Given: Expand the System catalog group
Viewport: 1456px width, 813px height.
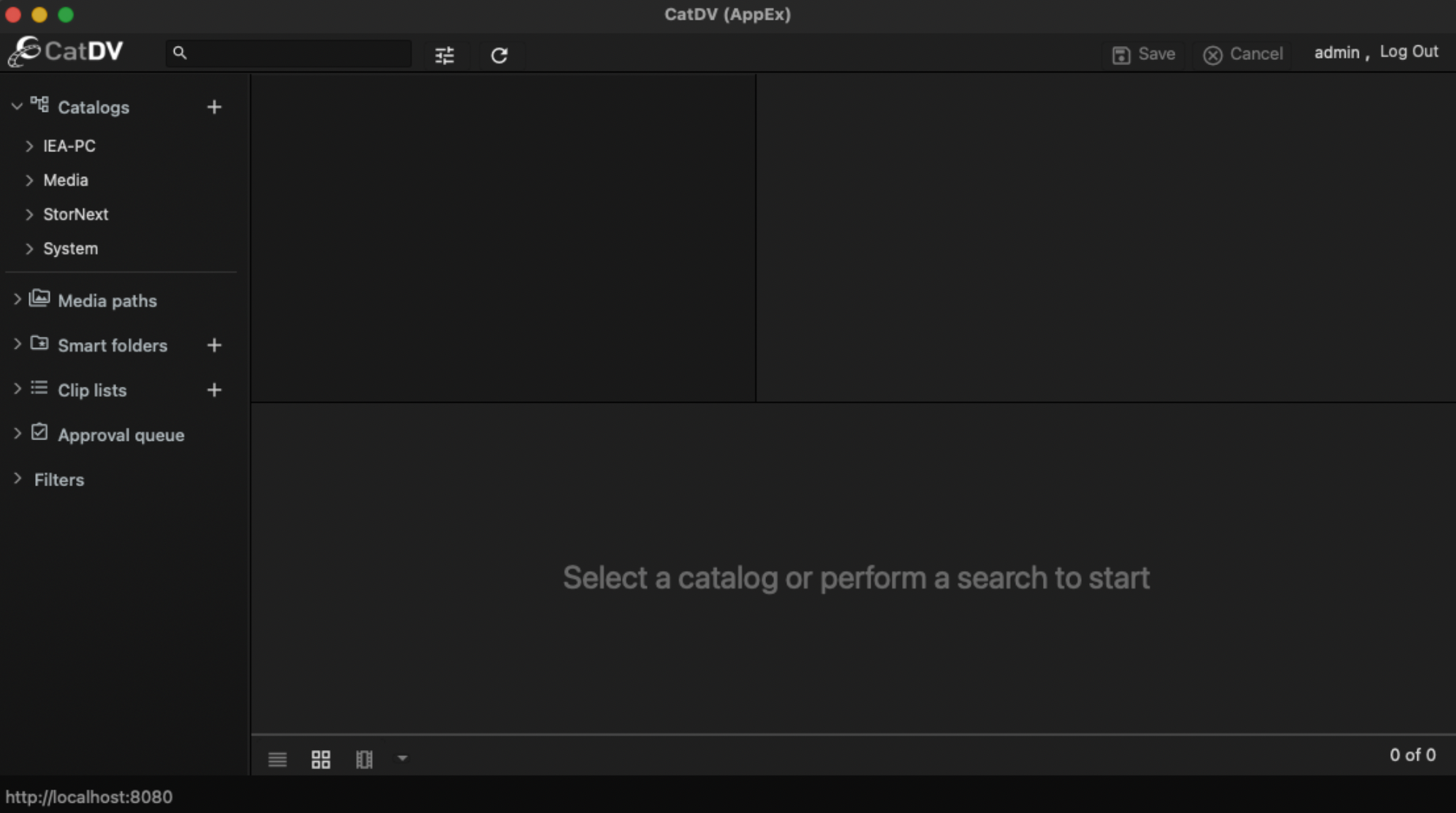Looking at the screenshot, I should 29,249.
